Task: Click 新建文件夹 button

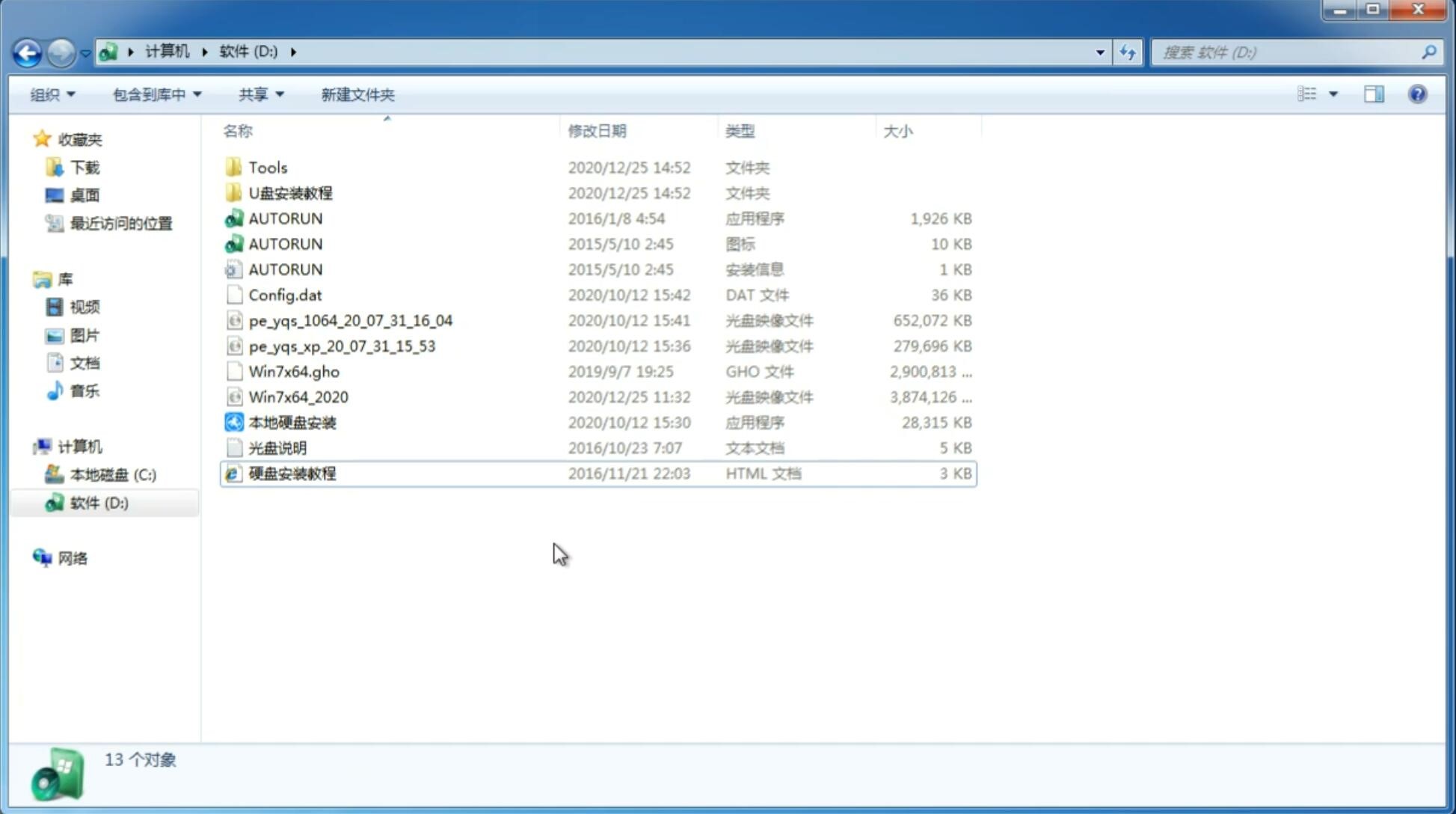Action: coord(357,94)
